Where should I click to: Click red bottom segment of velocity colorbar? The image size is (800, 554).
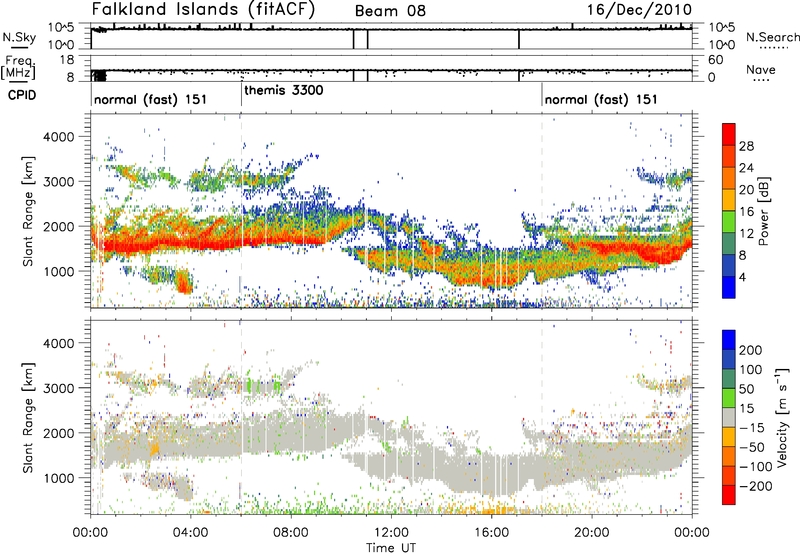click(729, 495)
